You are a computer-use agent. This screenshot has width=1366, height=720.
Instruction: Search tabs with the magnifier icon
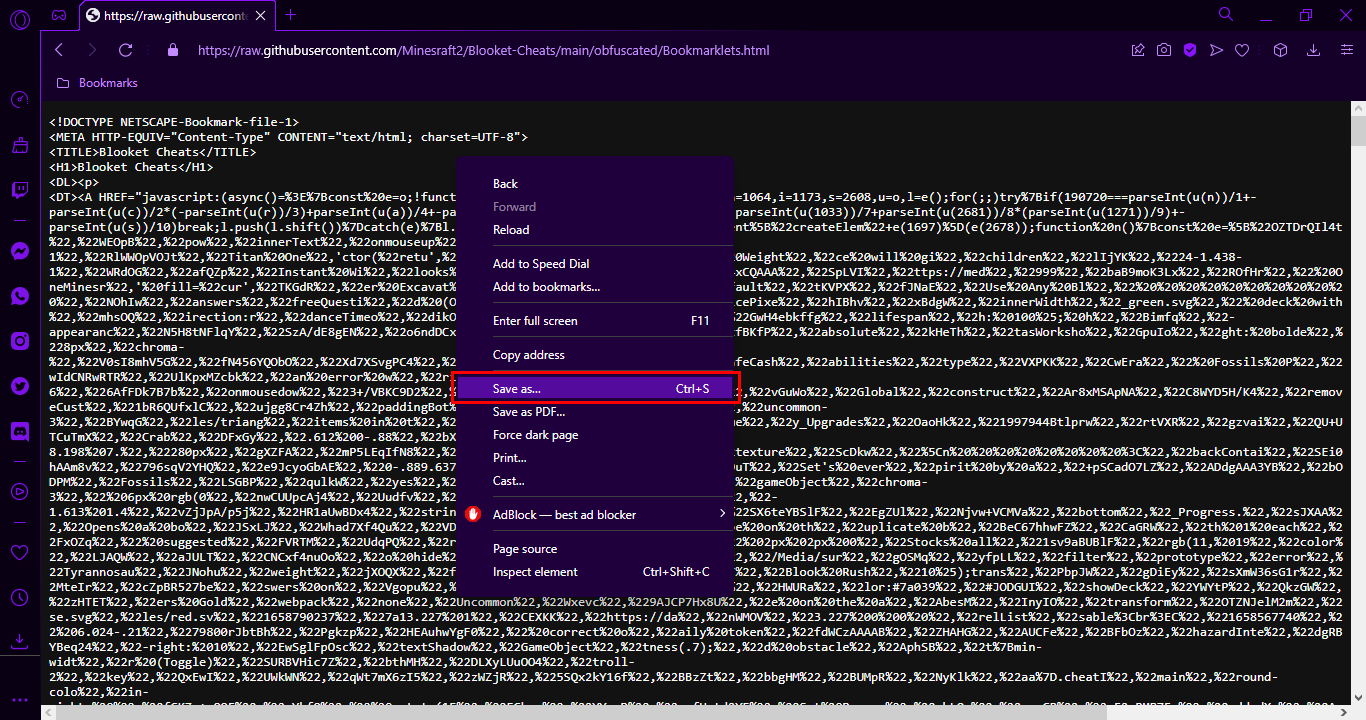pyautogui.click(x=1226, y=15)
